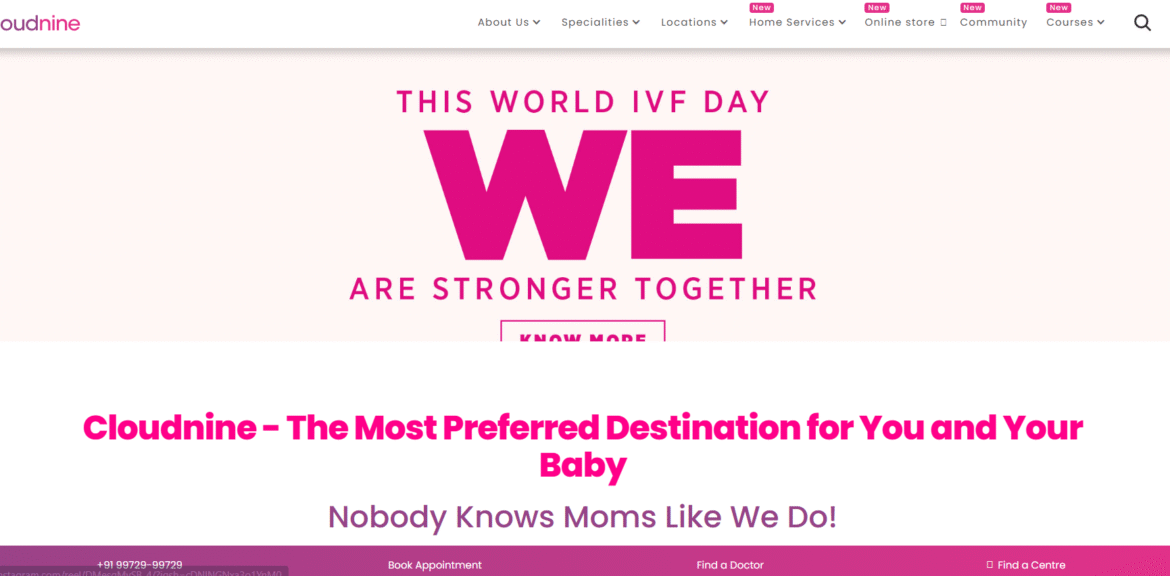Click the New badge above Online store
The height and width of the screenshot is (576, 1170).
(877, 8)
